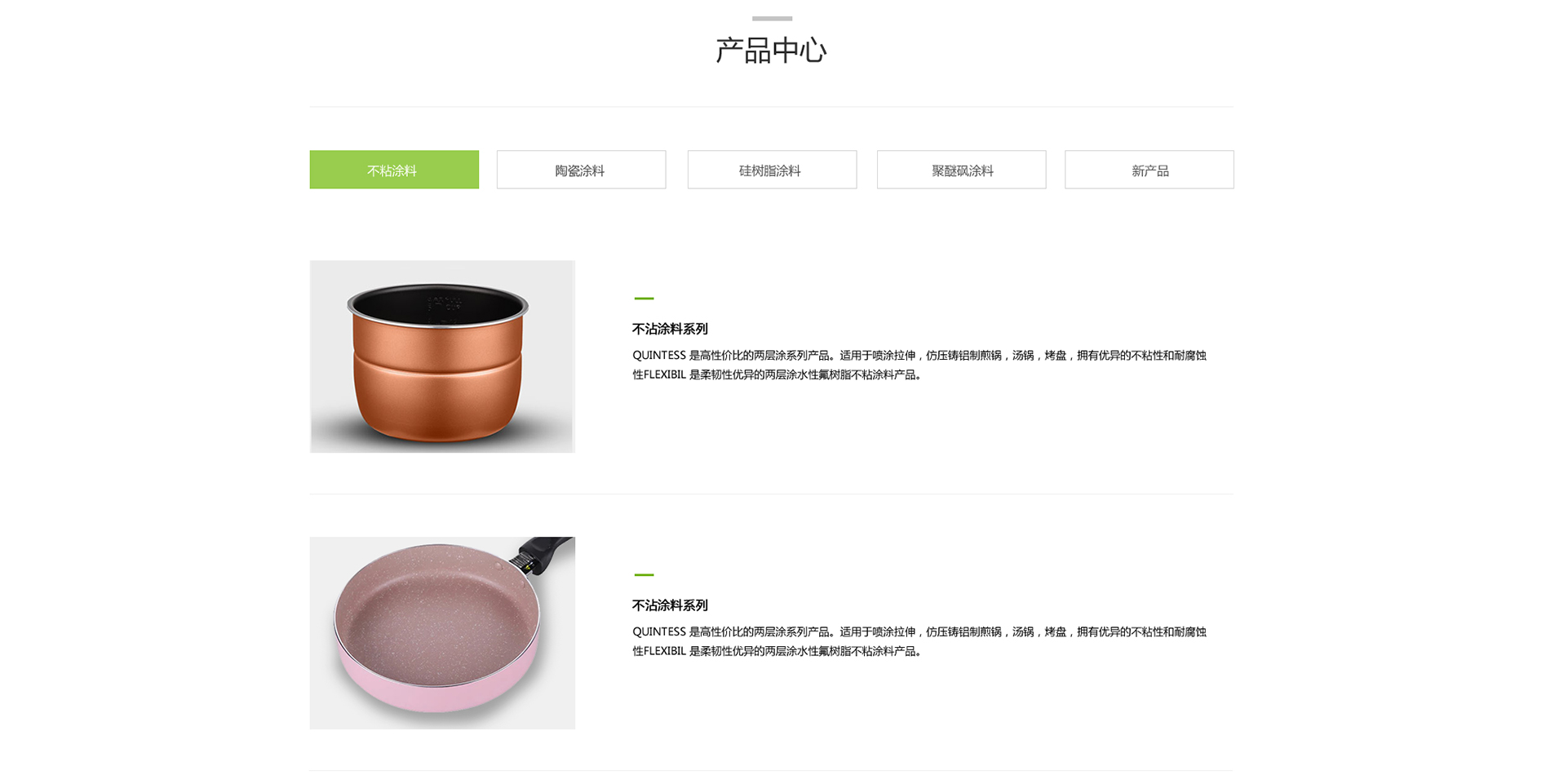Click the 不沾涂料系列 title beside the copper pot
The width and height of the screenshot is (1555, 784).
[x=670, y=329]
